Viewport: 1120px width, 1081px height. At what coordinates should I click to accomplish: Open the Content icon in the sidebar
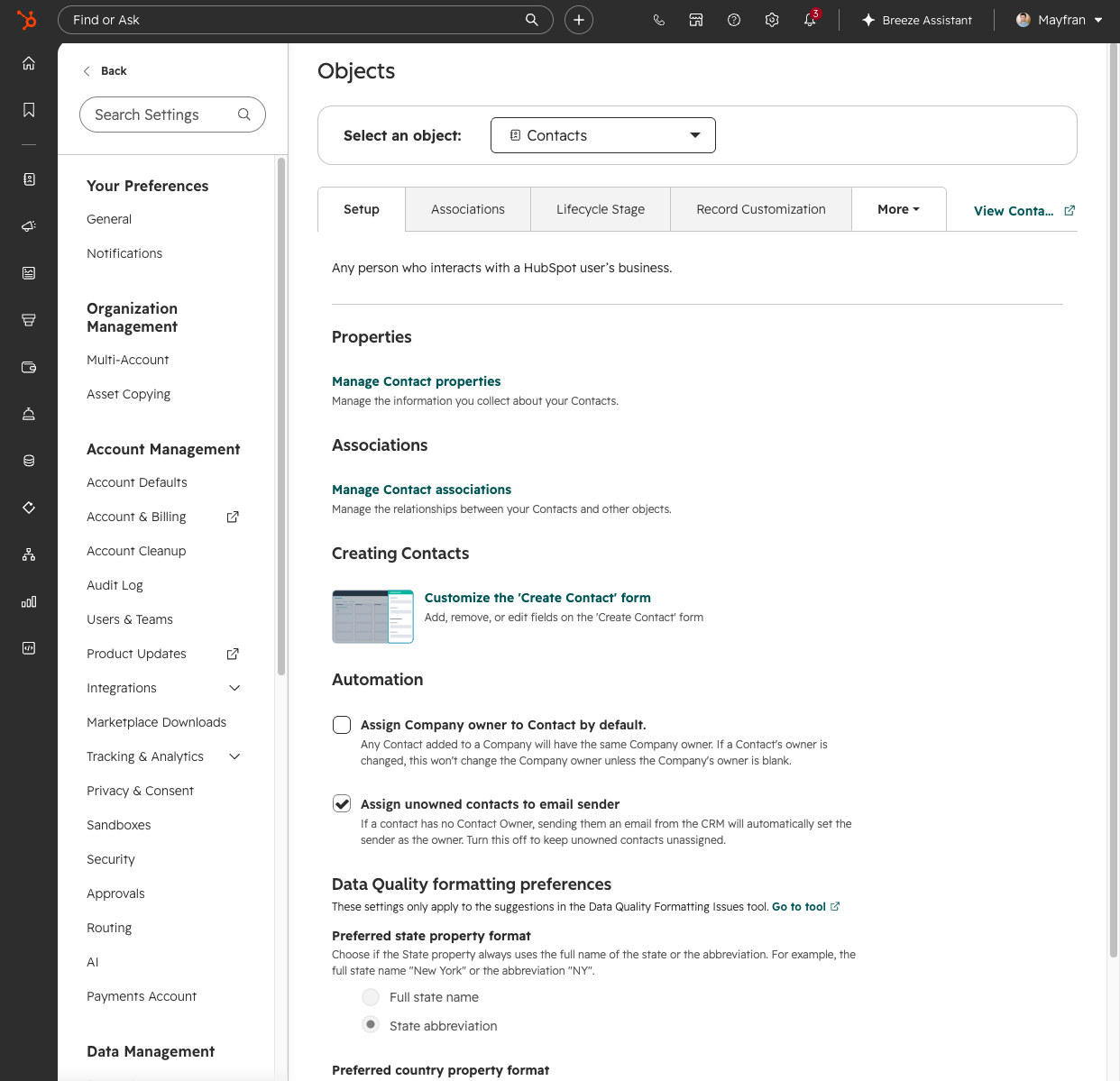[29, 273]
